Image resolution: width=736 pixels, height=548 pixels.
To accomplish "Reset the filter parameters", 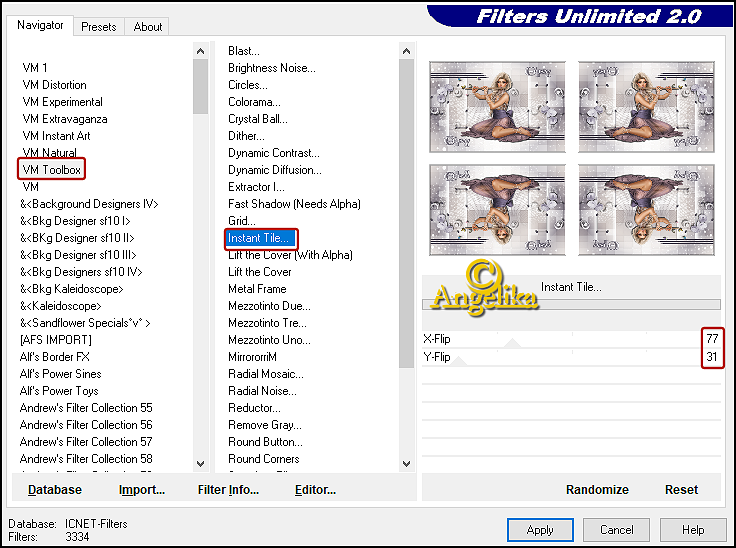I will 681,490.
